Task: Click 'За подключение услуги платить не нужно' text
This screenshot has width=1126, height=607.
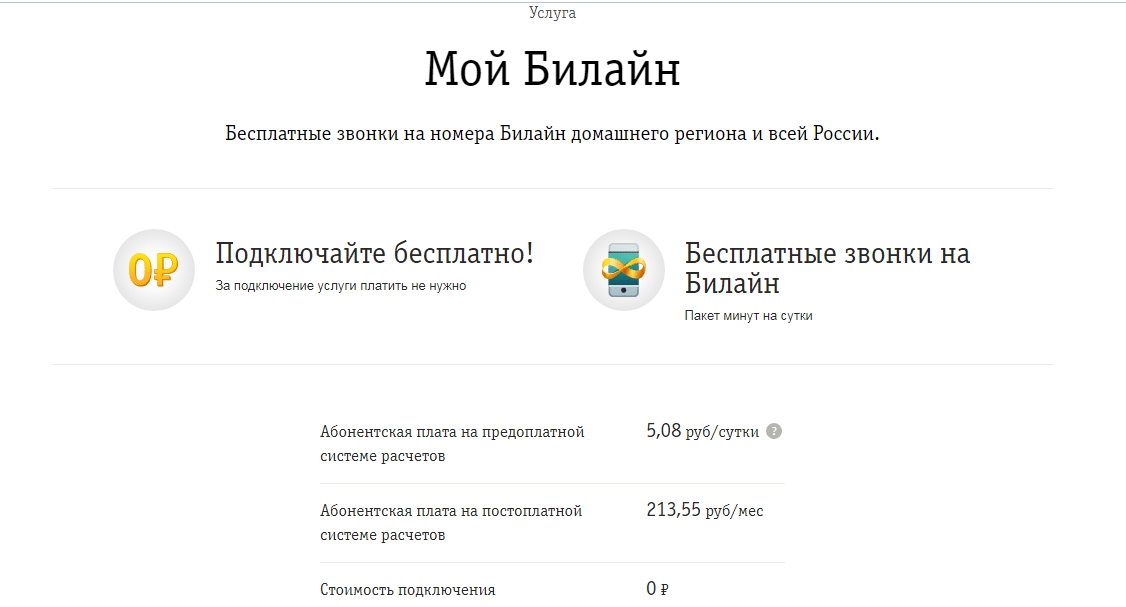Action: coord(341,286)
